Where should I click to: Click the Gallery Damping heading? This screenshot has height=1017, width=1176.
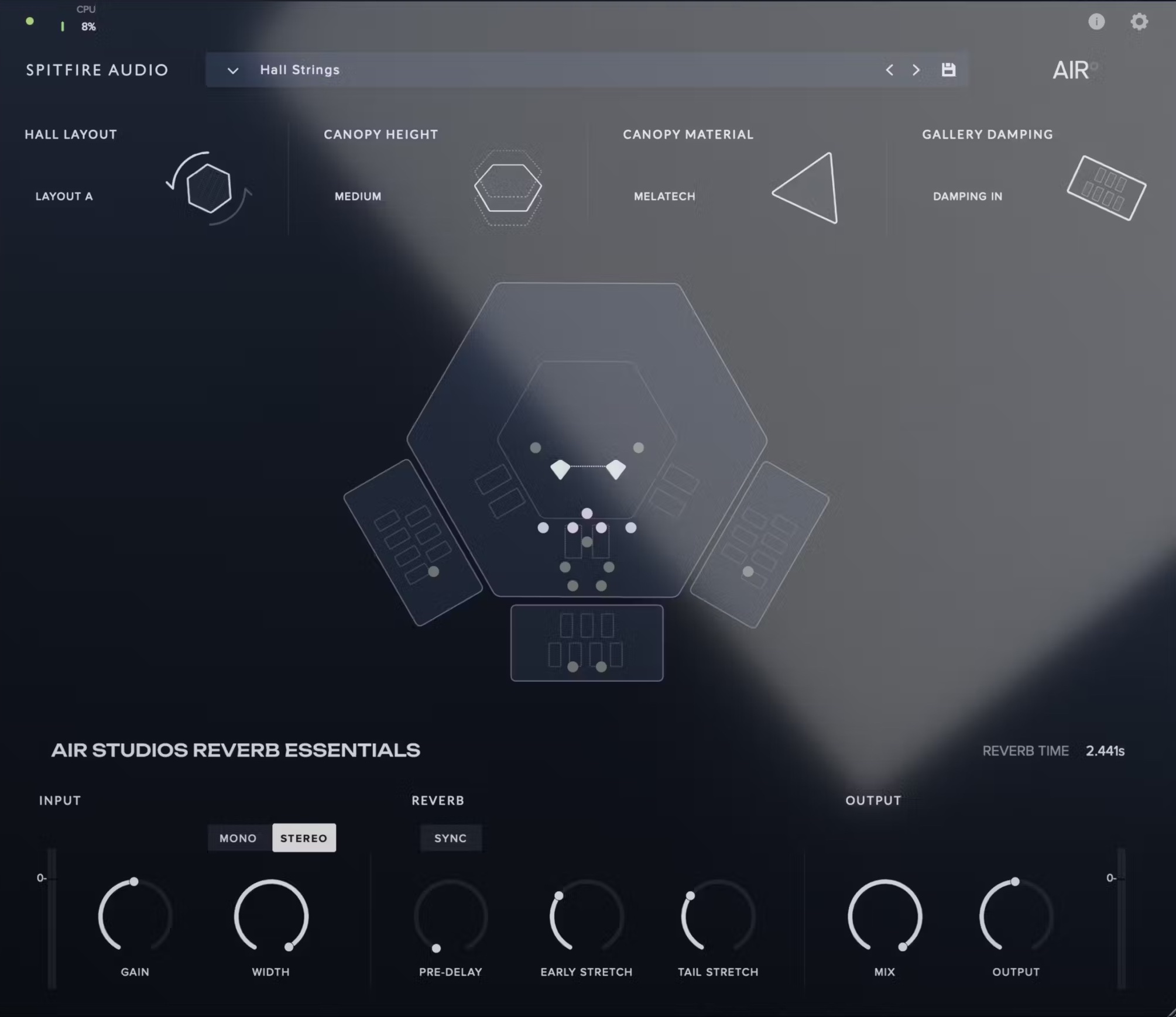(988, 135)
